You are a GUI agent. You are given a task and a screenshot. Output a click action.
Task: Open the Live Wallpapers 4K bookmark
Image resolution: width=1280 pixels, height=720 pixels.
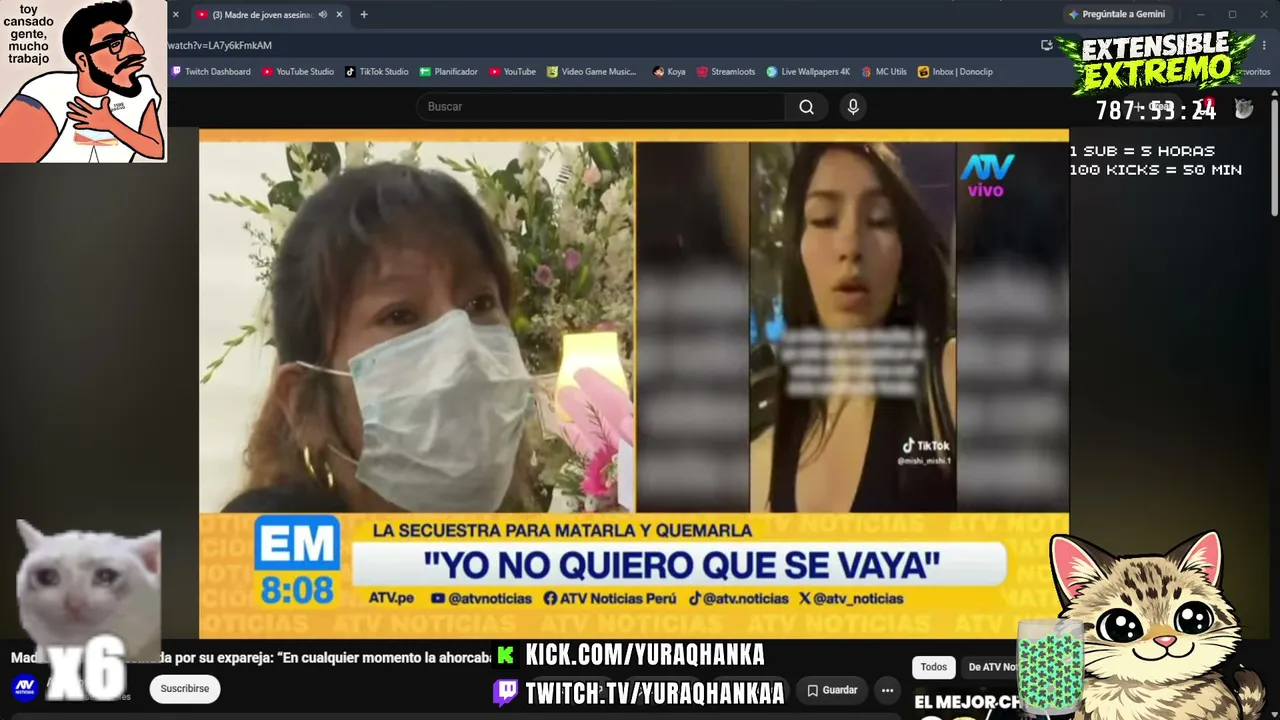808,72
